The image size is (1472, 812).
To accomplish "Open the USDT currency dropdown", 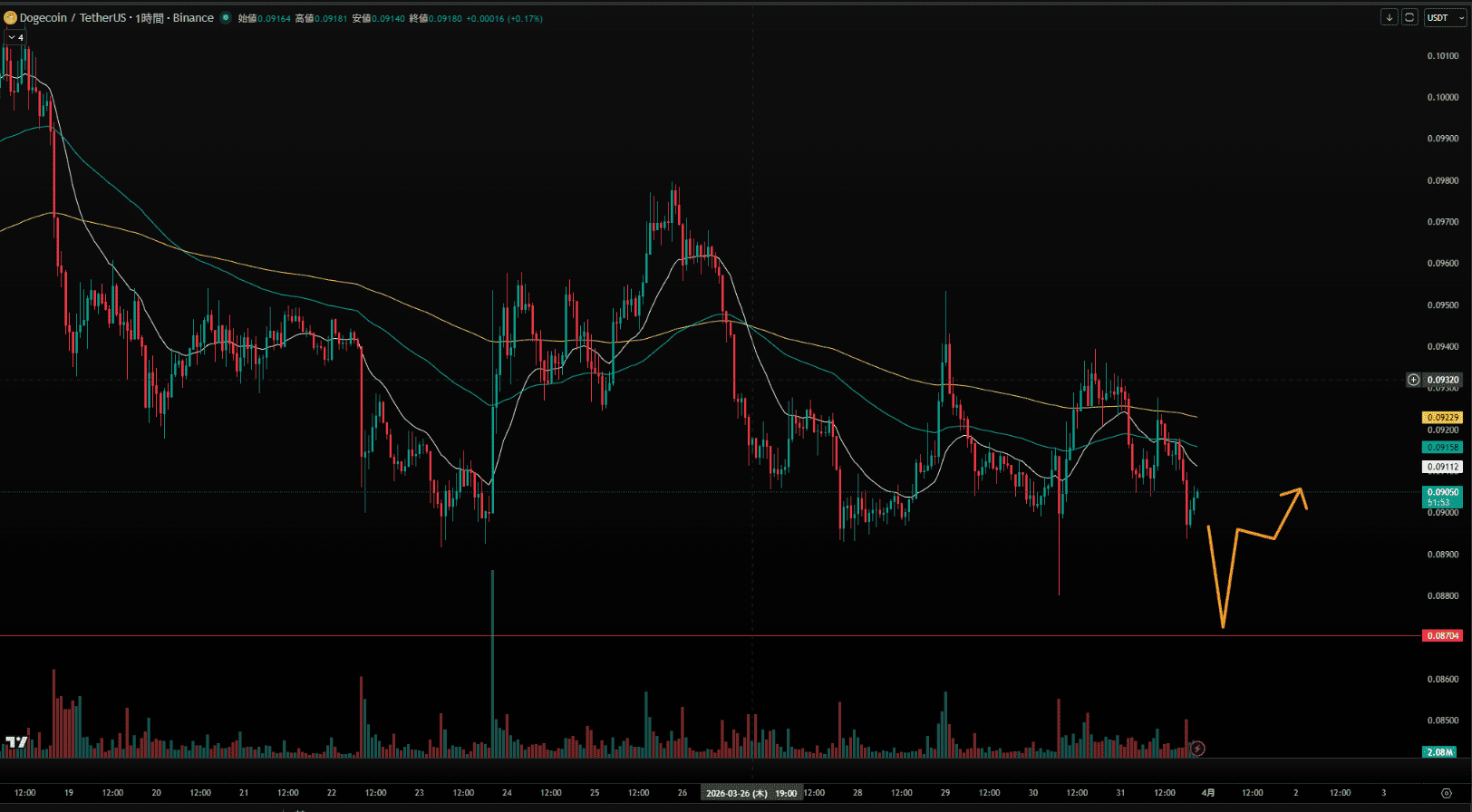I will tap(1443, 17).
